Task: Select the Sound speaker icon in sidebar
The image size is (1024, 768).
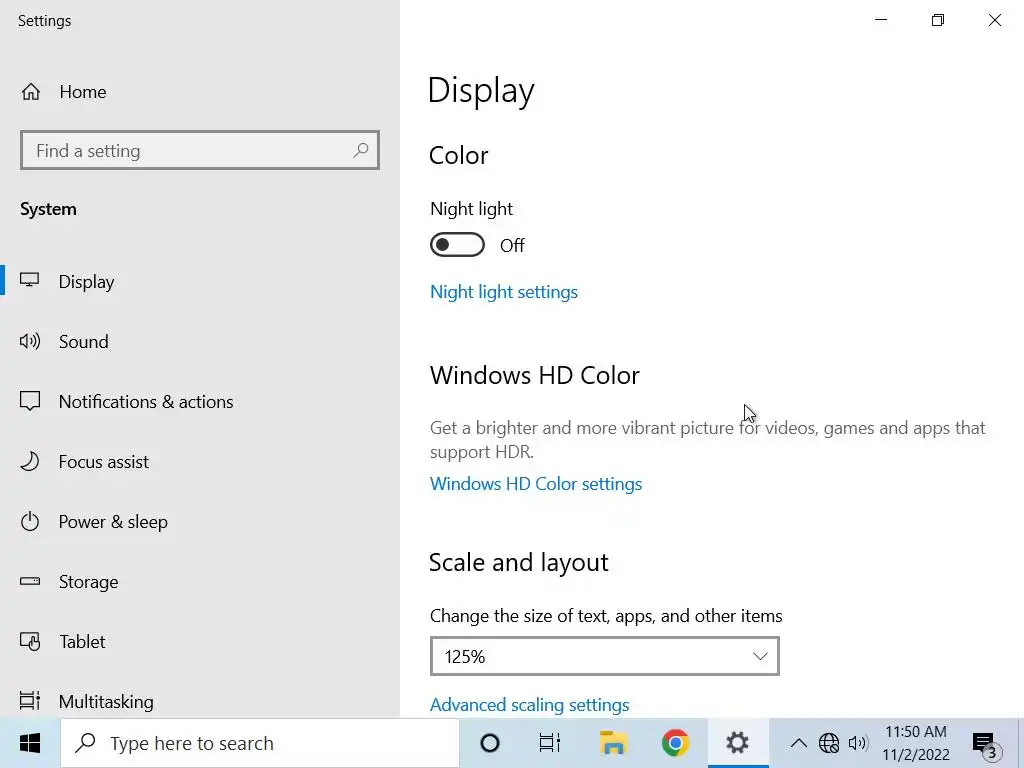Action: click(x=29, y=341)
